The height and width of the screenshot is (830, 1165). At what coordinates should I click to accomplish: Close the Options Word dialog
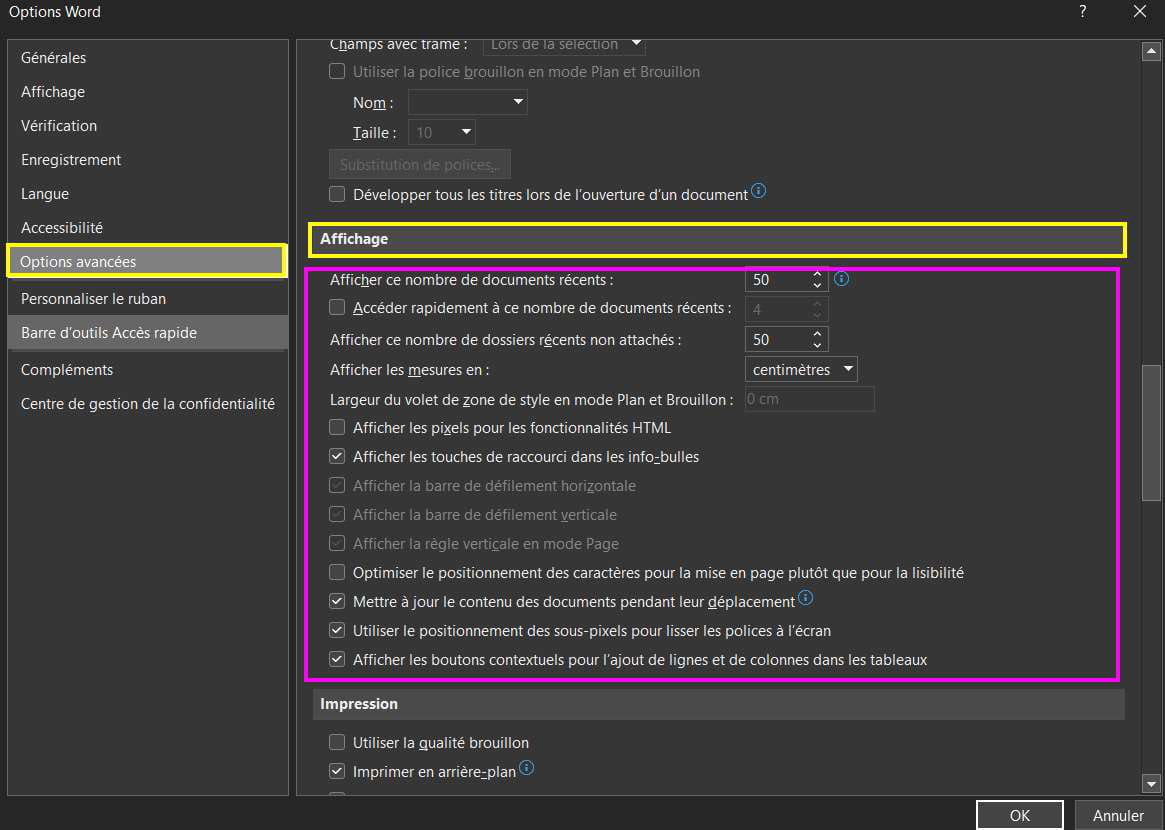1140,12
